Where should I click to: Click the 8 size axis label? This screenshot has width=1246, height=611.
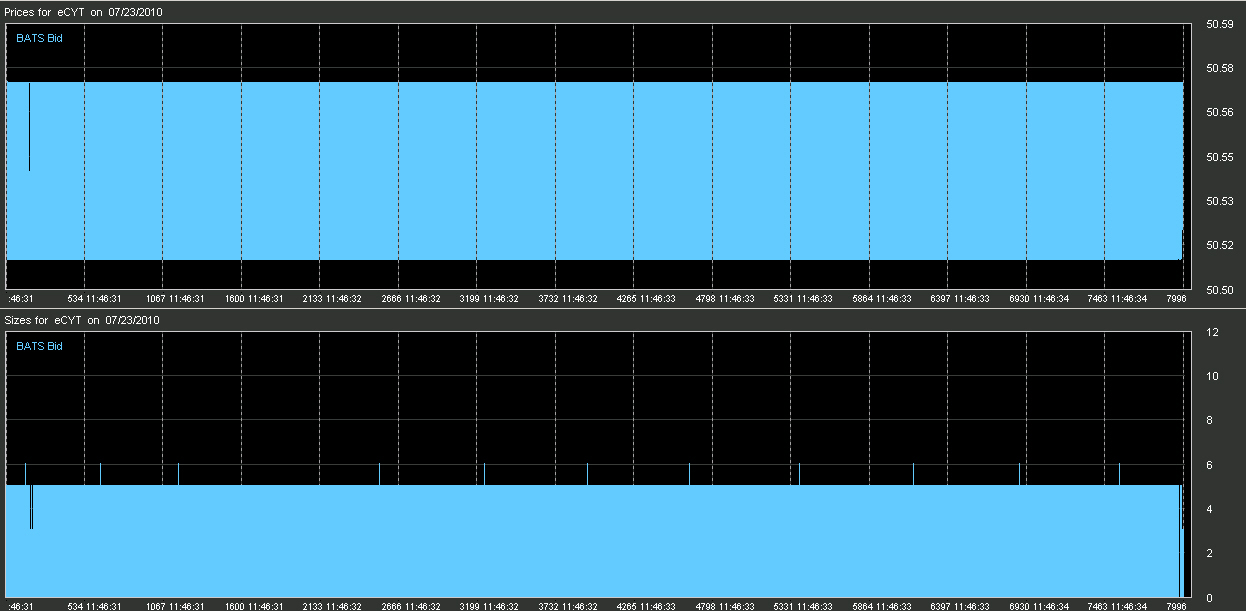[x=1210, y=420]
